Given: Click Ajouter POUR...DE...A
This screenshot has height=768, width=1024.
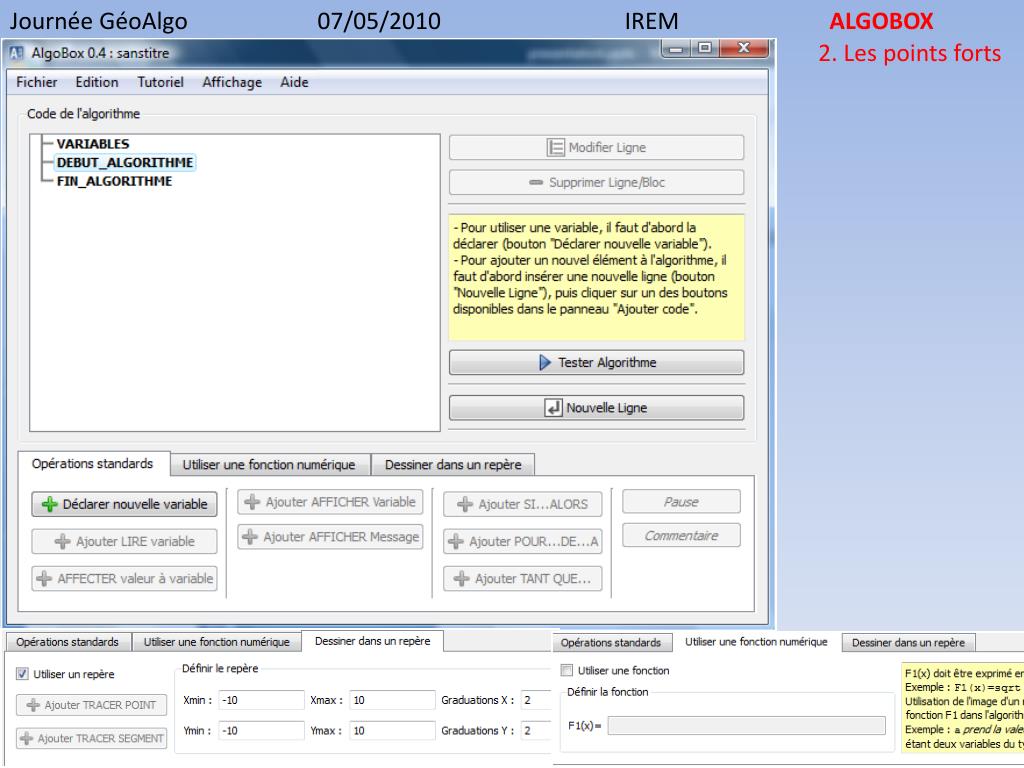Looking at the screenshot, I should point(522,541).
